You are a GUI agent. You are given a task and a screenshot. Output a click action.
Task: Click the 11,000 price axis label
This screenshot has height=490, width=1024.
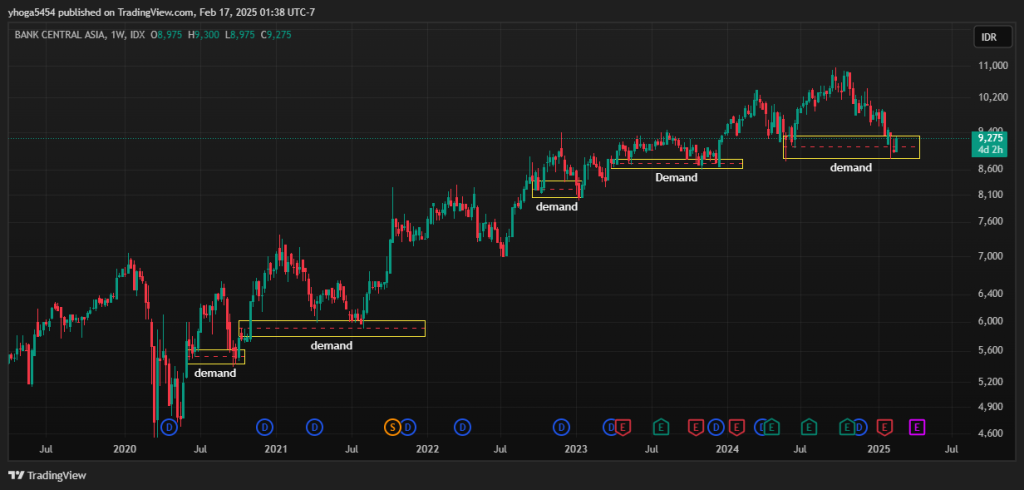coord(991,66)
